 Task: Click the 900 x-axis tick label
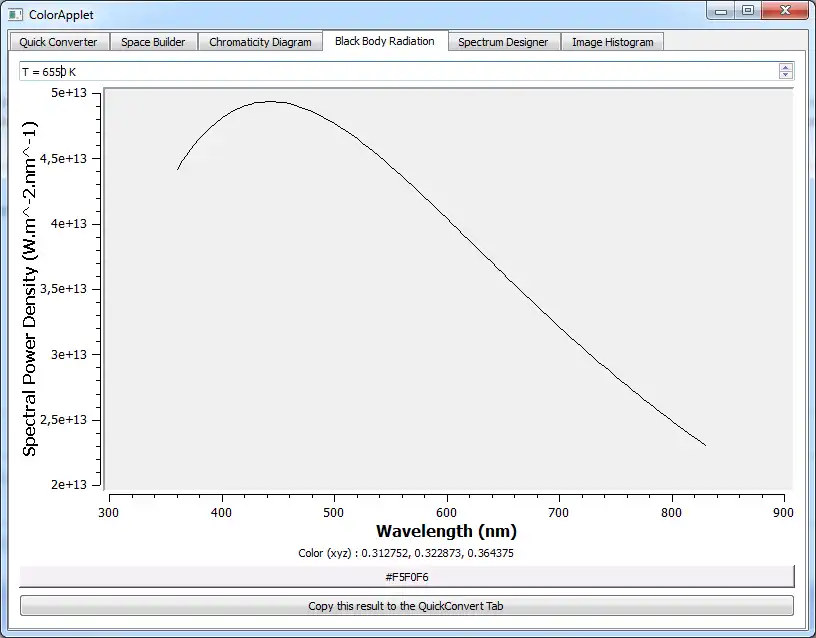[783, 513]
